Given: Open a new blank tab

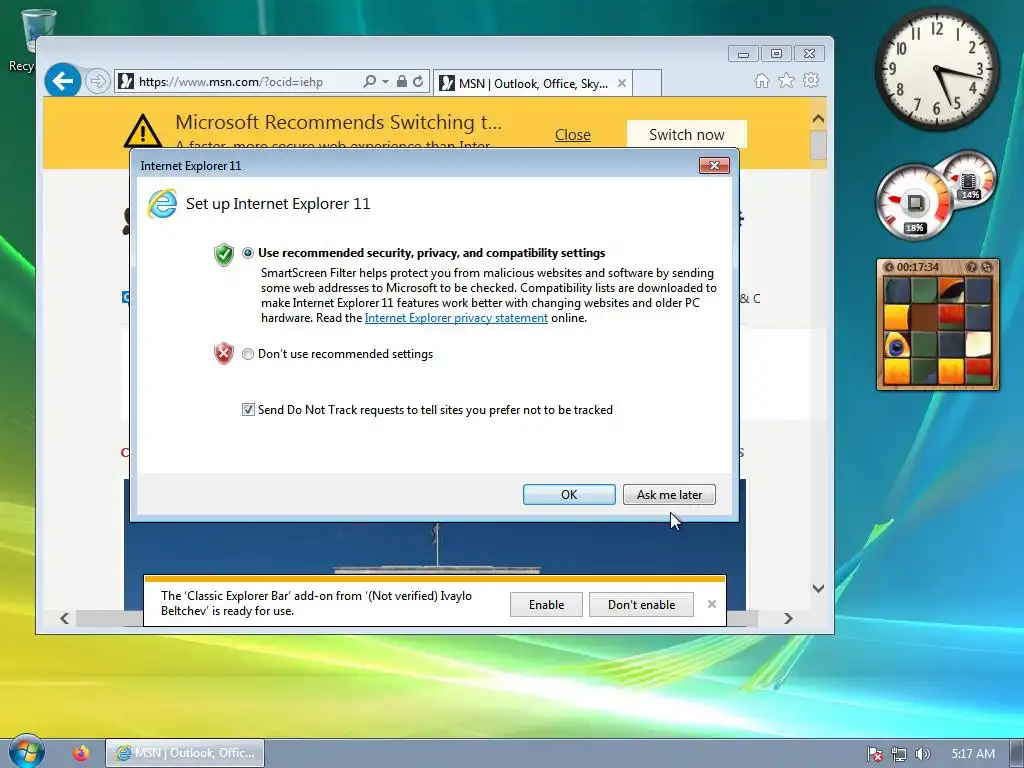Looking at the screenshot, I should point(647,83).
